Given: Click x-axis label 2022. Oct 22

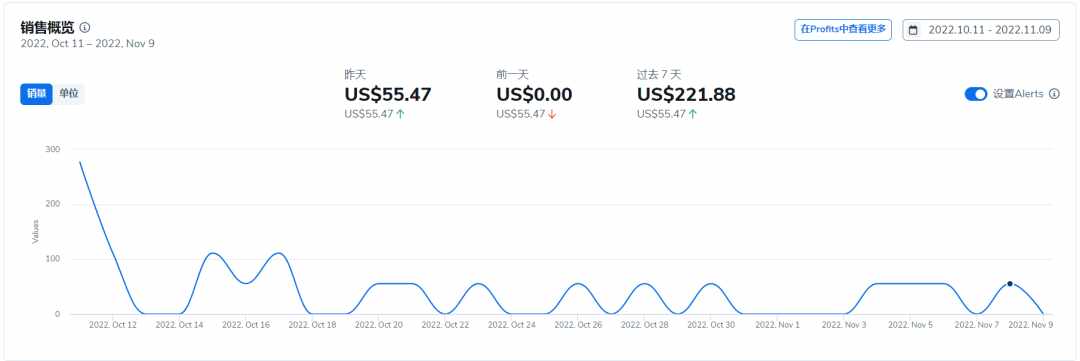Looking at the screenshot, I should 446,324.
